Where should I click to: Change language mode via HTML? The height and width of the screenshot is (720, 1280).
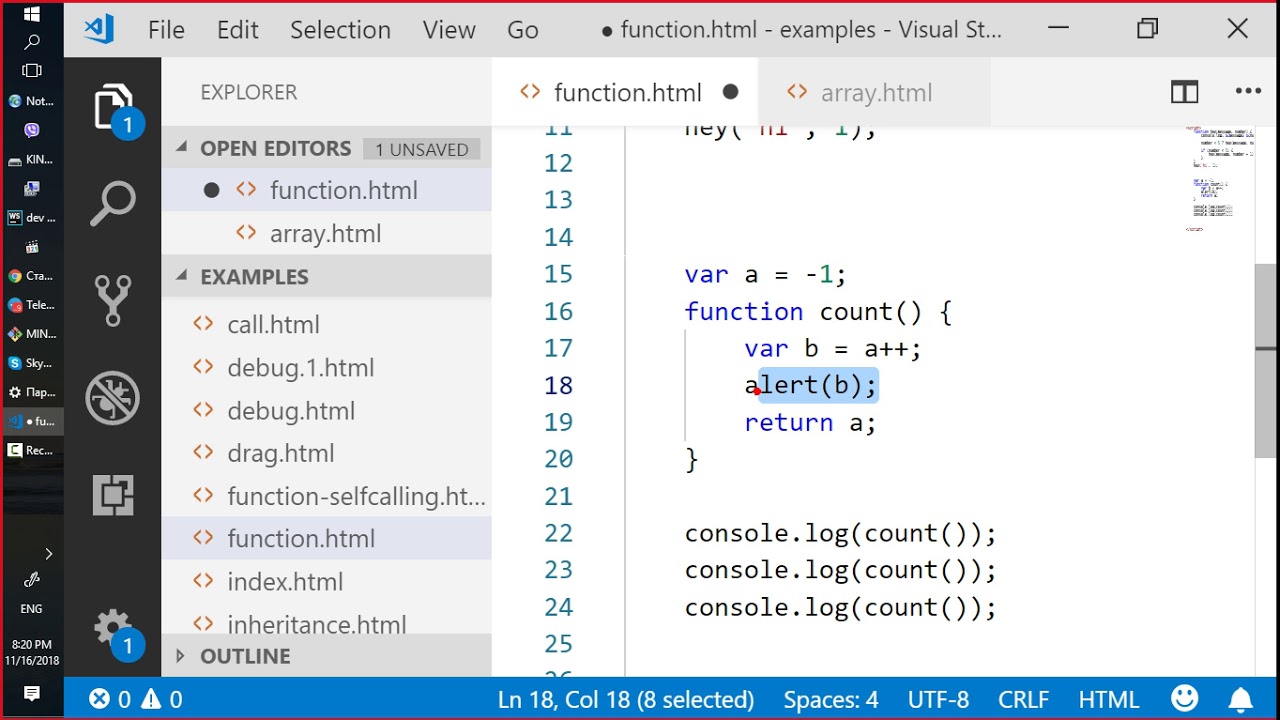pos(1109,699)
